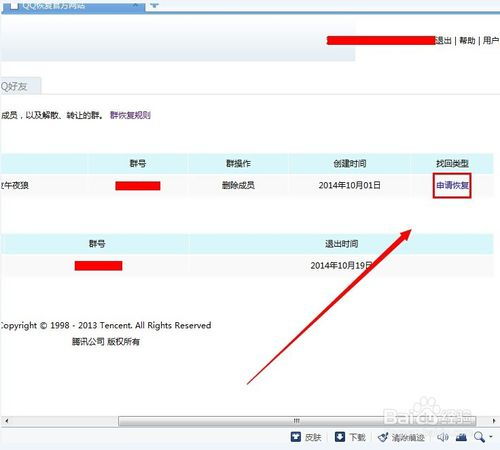Open the download (下载) arrow icon
Image resolution: width=500 pixels, height=450 pixels.
coord(340,437)
